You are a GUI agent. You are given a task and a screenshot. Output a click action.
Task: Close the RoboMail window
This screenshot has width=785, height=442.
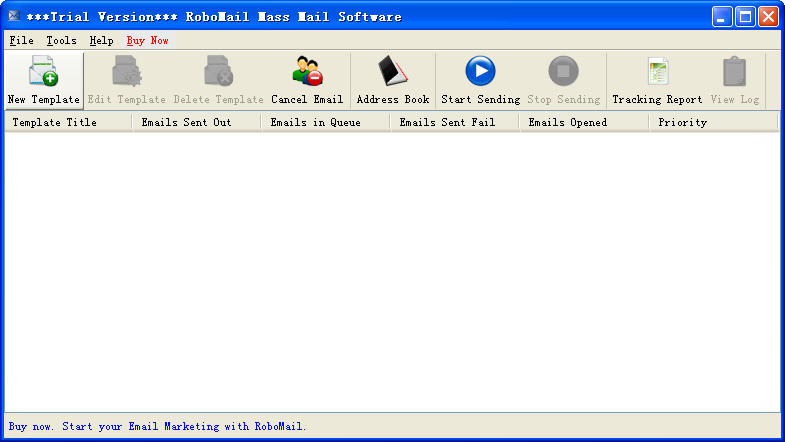click(x=768, y=17)
